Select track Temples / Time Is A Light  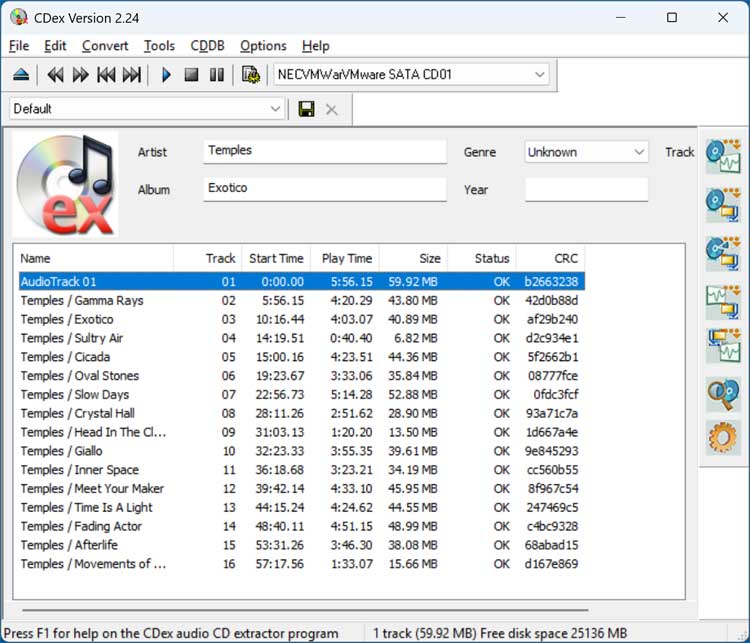click(x=302, y=508)
